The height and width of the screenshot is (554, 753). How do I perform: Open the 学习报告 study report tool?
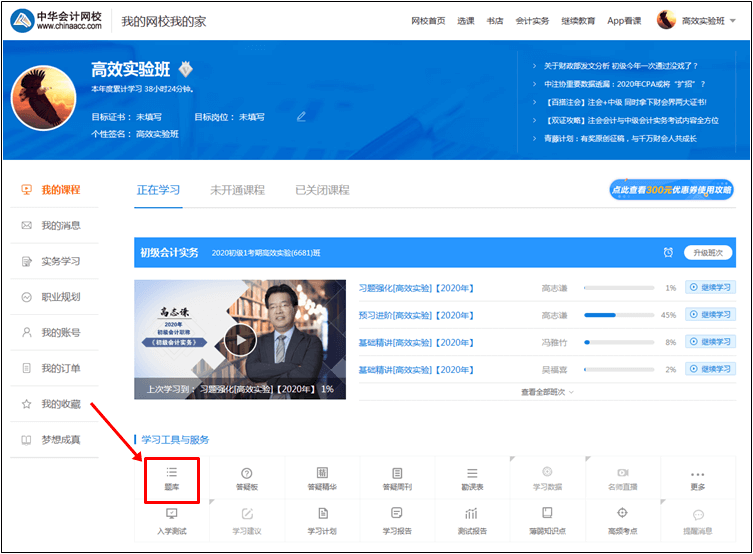pyautogui.click(x=397, y=521)
